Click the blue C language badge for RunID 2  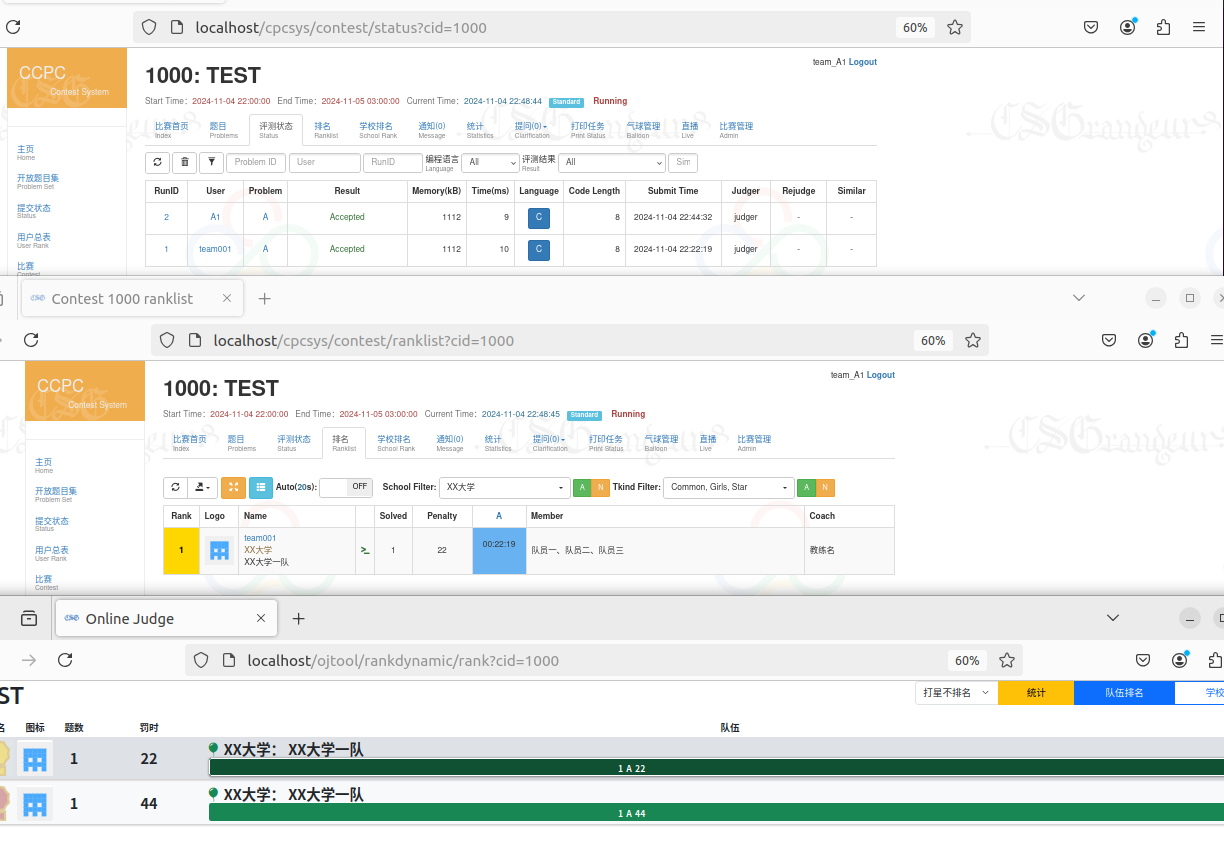click(x=538, y=217)
